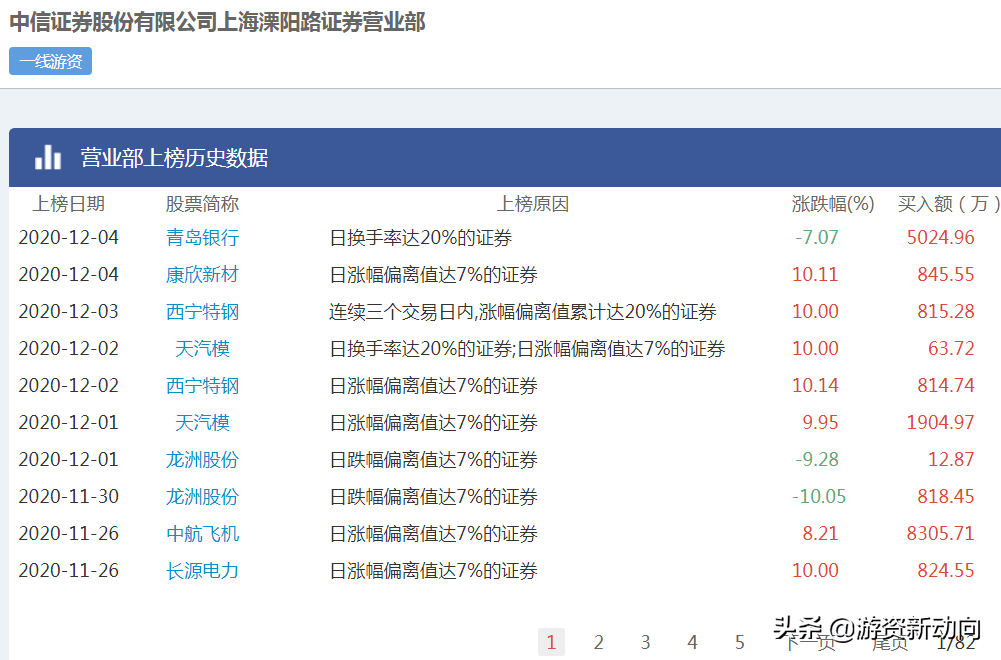Click the buy amount 815.28
The width and height of the screenshot is (1001, 660).
pyautogui.click(x=946, y=311)
